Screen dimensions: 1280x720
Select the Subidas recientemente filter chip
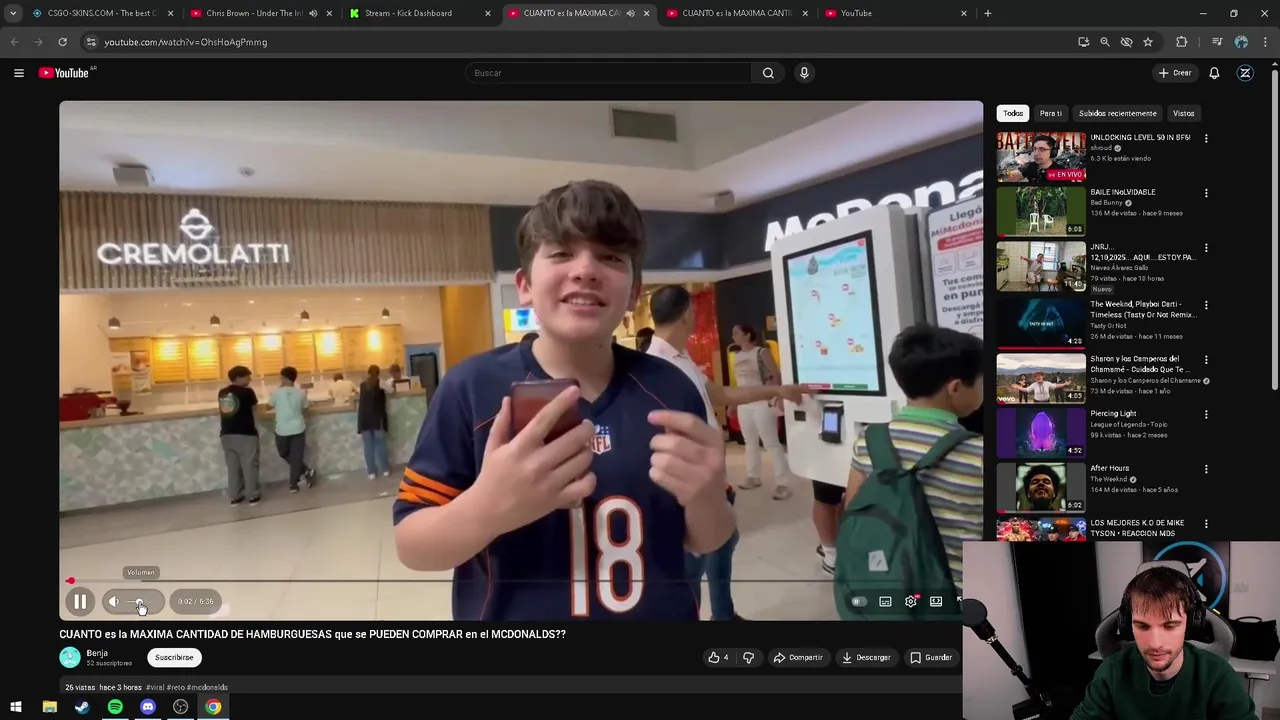tap(1117, 113)
